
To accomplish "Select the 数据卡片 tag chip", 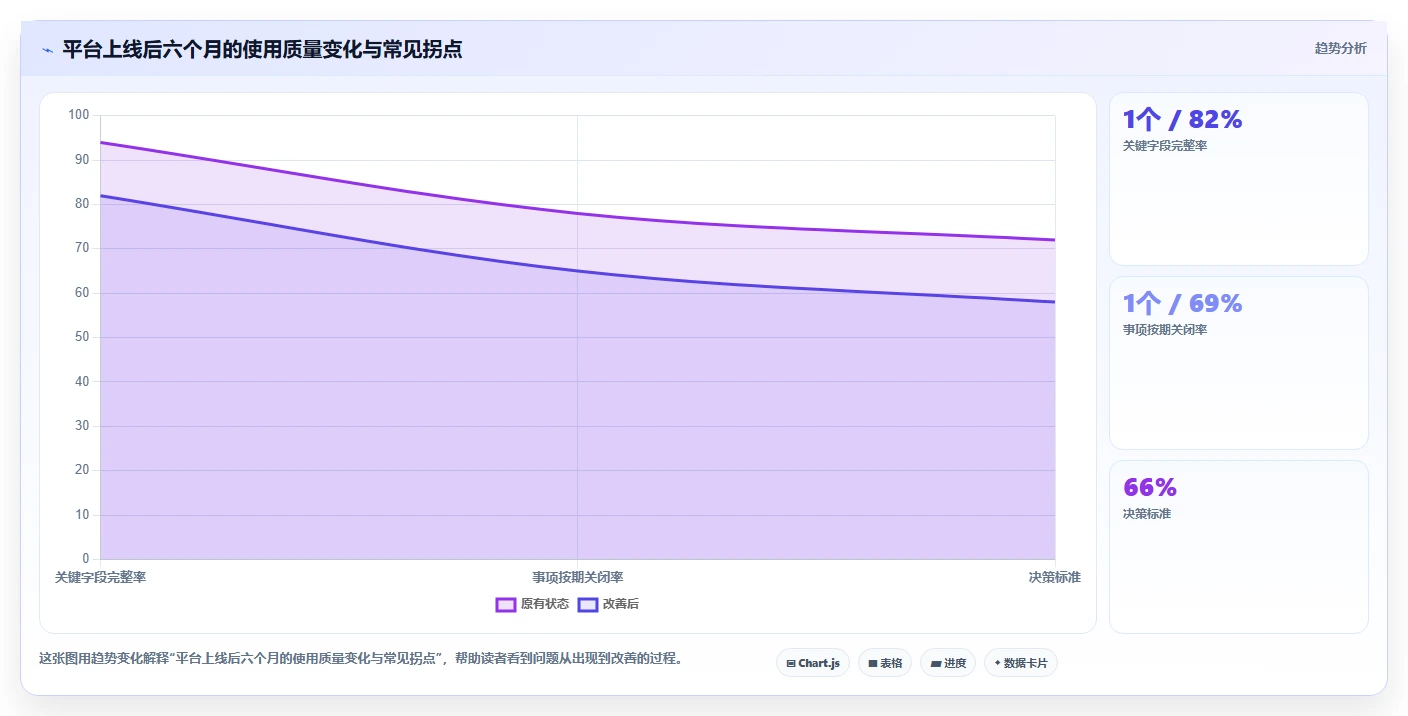I will click(x=1021, y=663).
